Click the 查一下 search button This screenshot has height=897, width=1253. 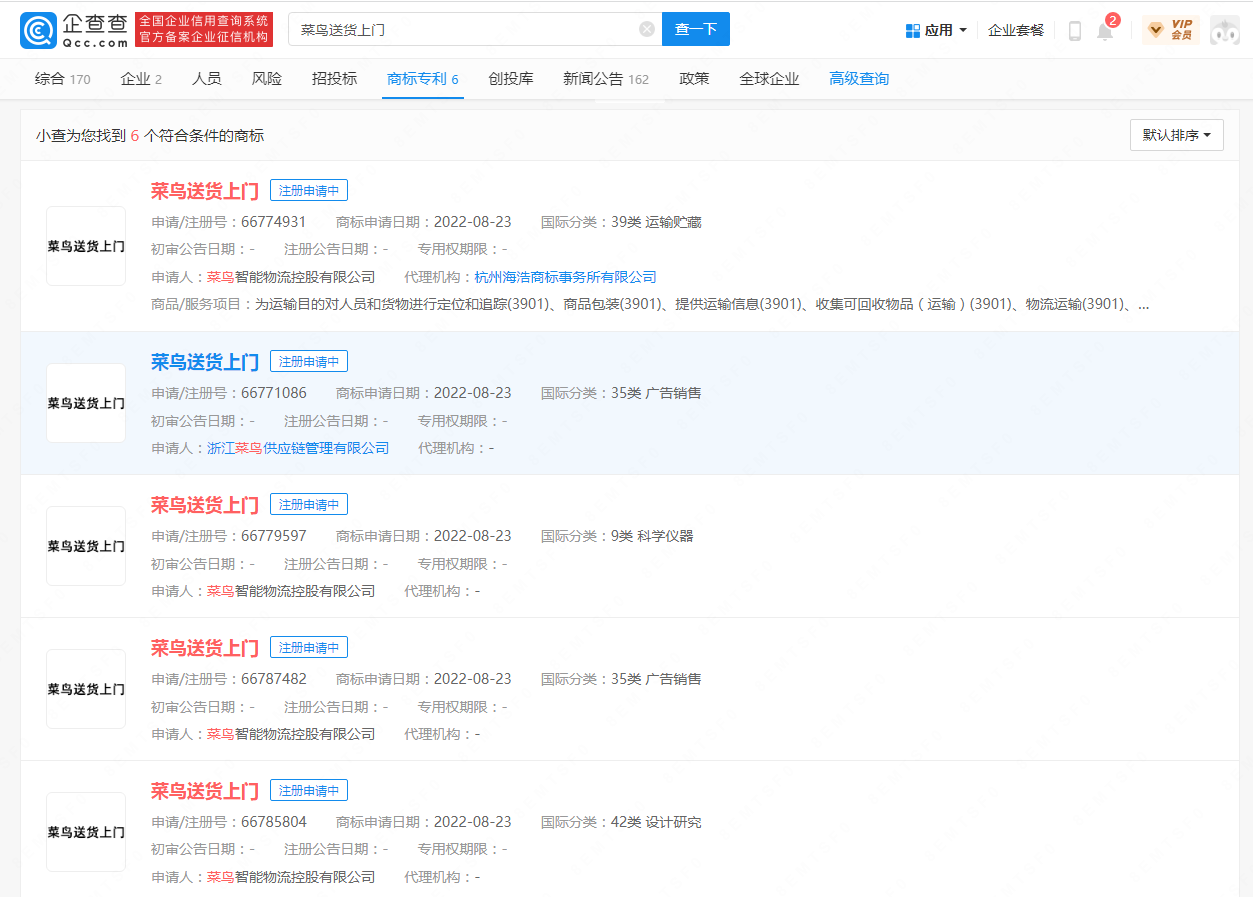tap(696, 29)
